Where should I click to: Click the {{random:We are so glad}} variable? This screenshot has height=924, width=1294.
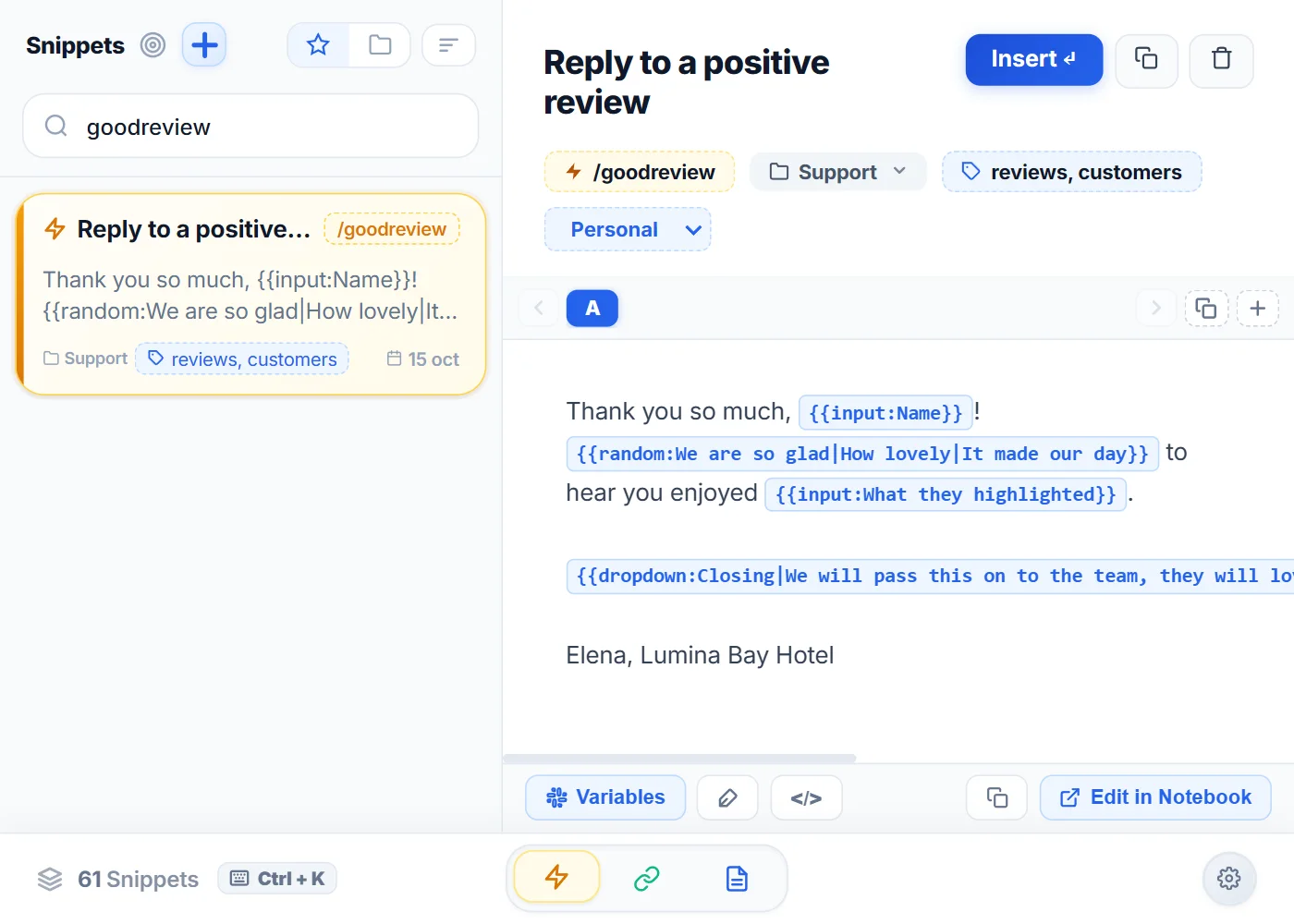[862, 453]
